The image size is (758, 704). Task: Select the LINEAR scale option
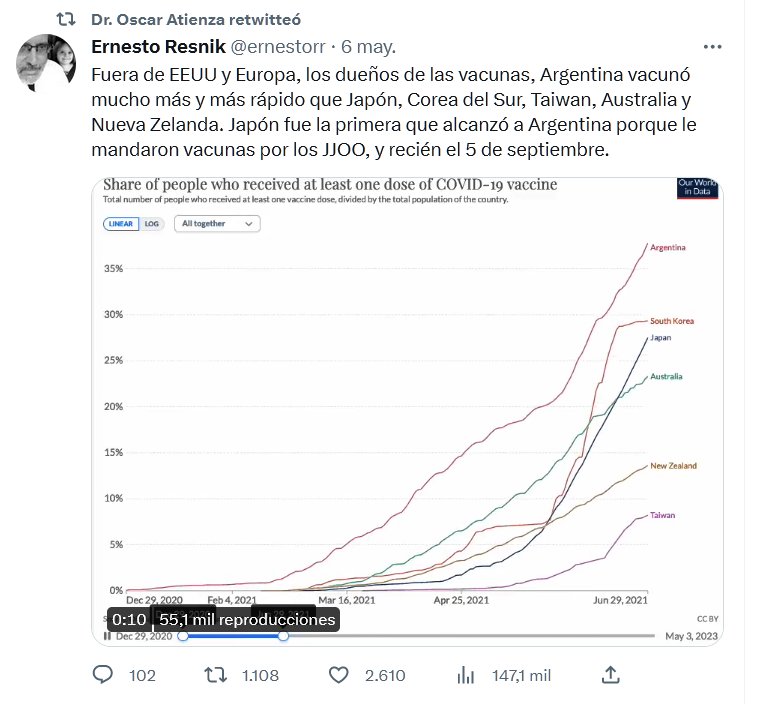(x=121, y=224)
